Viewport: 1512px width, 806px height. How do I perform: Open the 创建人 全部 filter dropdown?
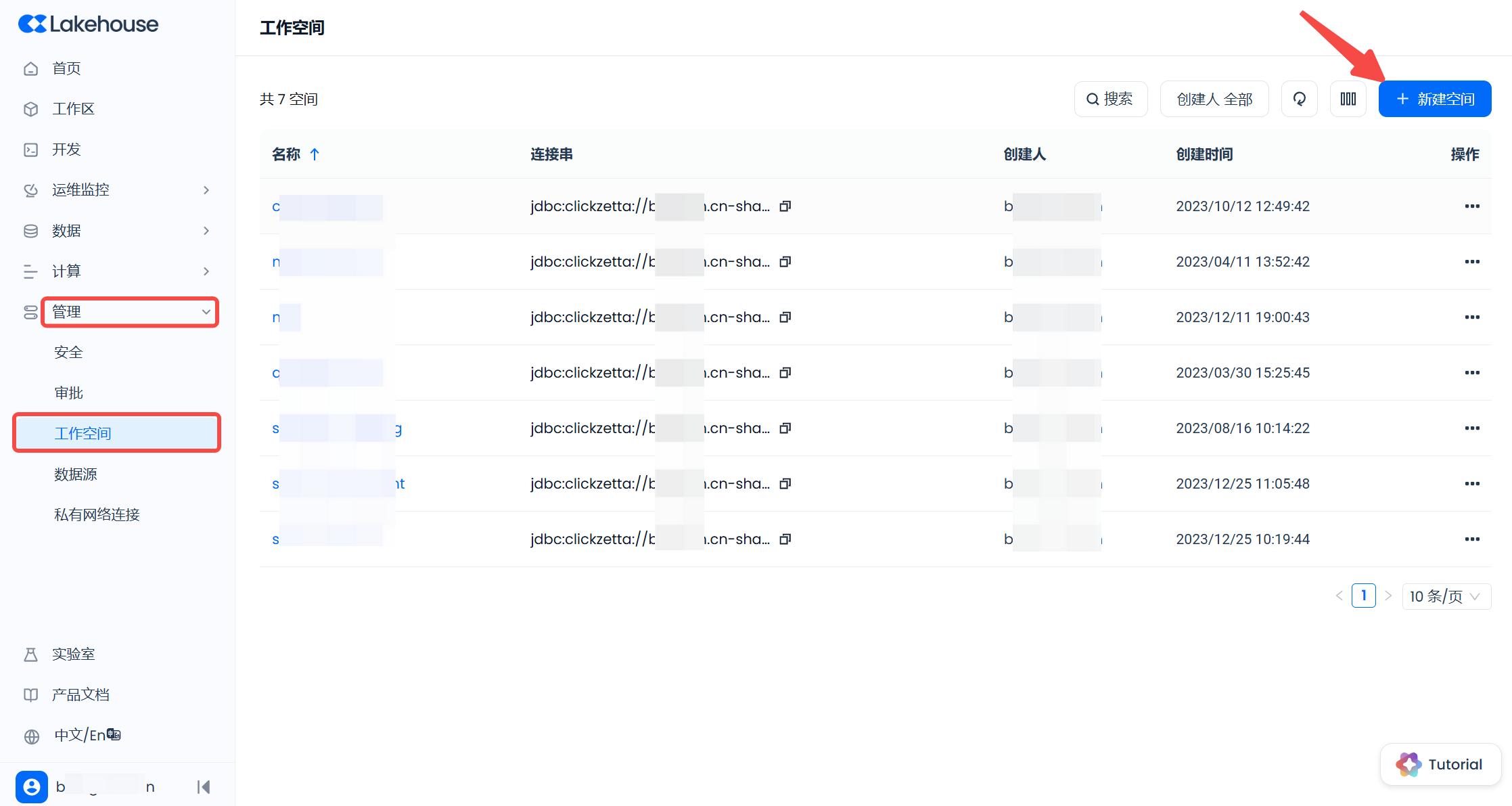[x=1214, y=99]
